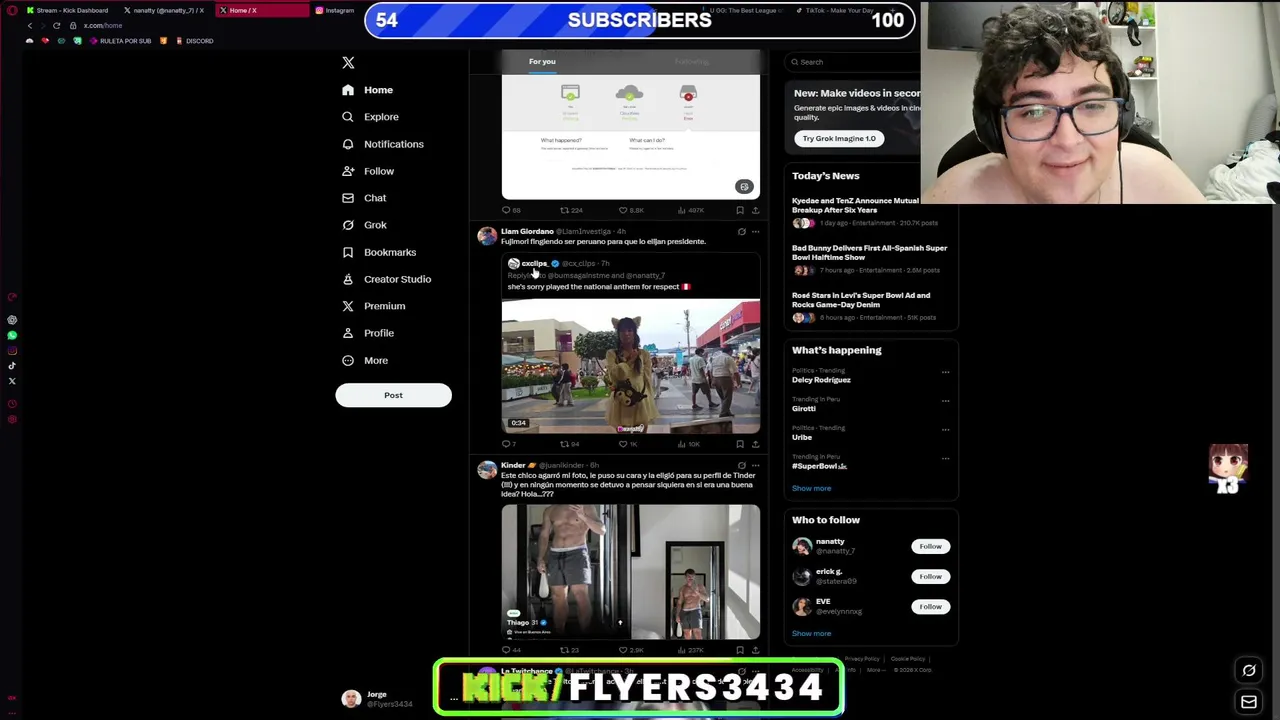The height and width of the screenshot is (720, 1280).
Task: Open Grok icon on Kinder's post
Action: click(741, 465)
